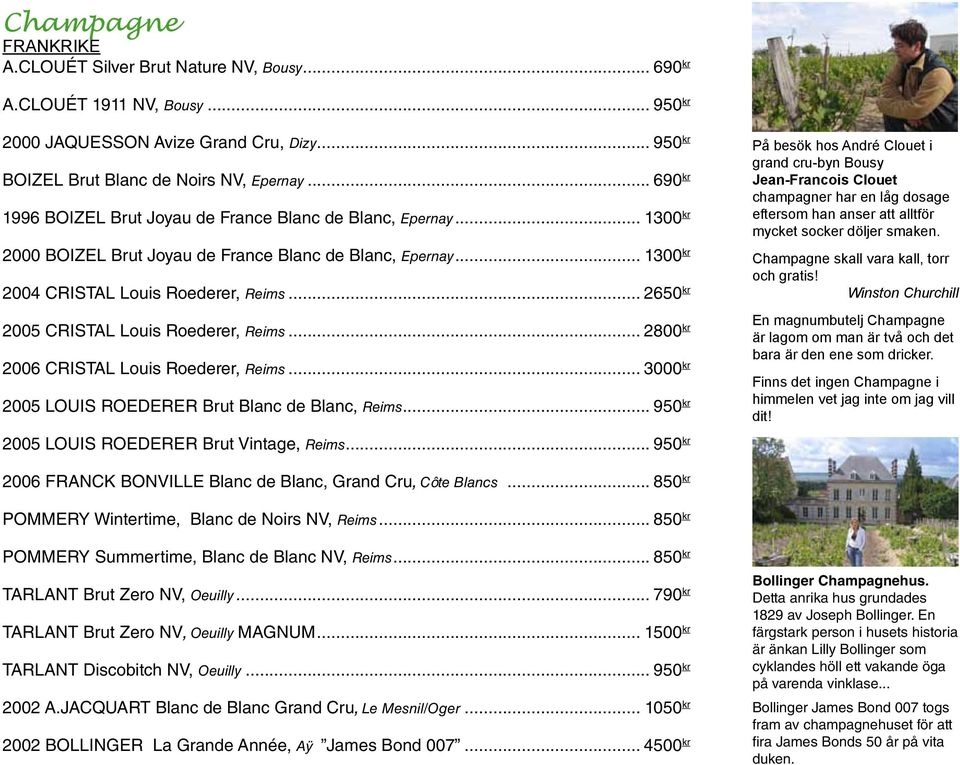Click TARLANT Brut Zero NV MAGNUM entry

(347, 632)
